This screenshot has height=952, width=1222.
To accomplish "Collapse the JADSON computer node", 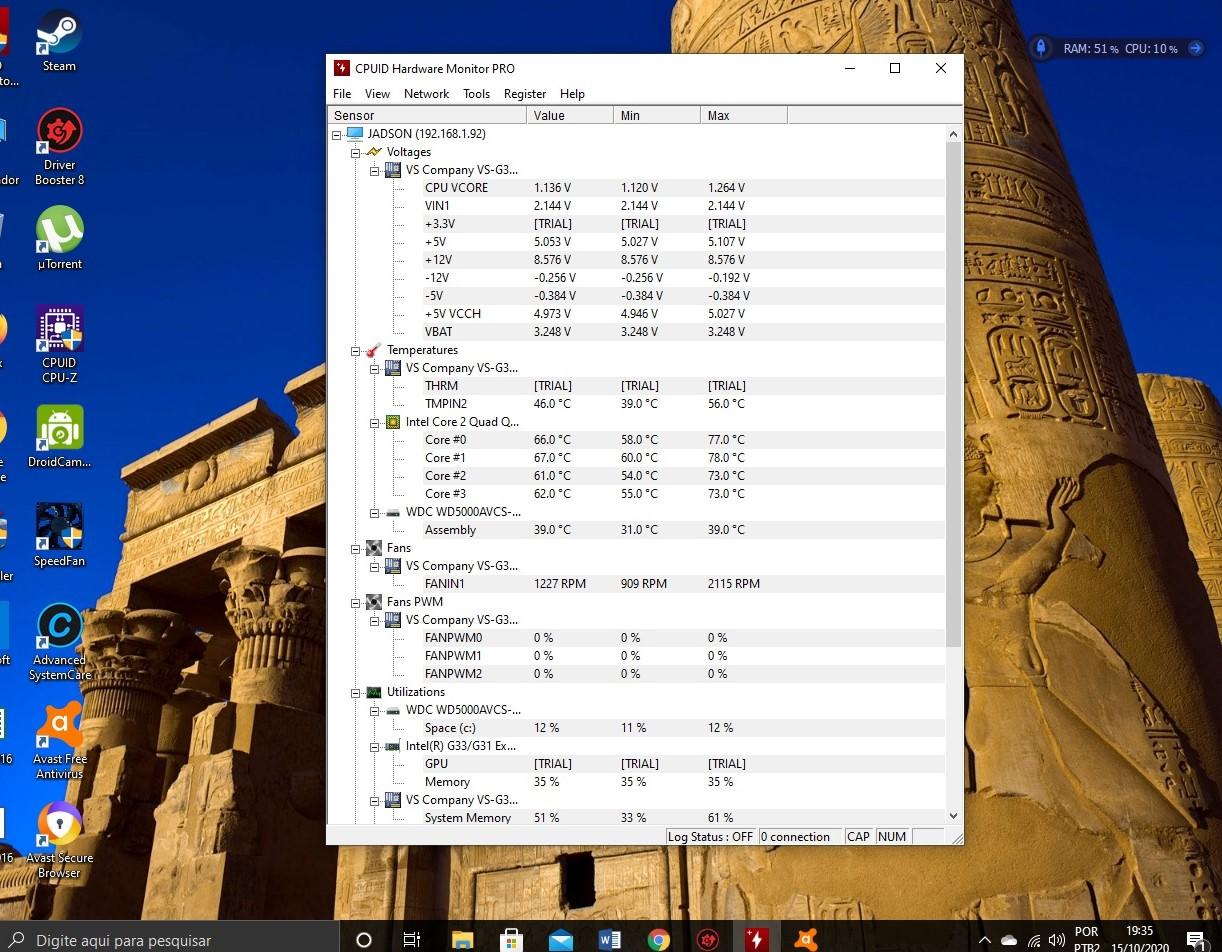I will click(x=337, y=134).
